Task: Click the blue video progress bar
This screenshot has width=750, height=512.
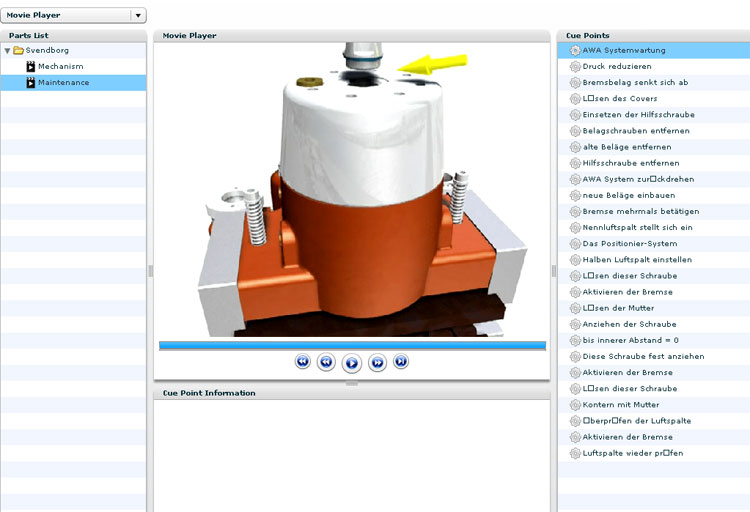Action: pyautogui.click(x=352, y=345)
